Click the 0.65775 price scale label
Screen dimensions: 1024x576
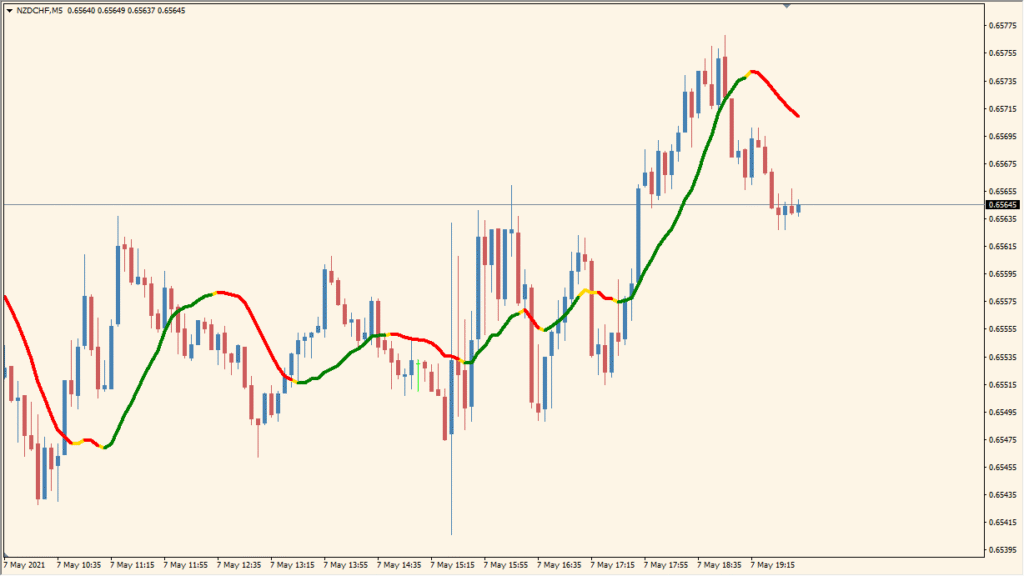pyautogui.click(x=1002, y=25)
